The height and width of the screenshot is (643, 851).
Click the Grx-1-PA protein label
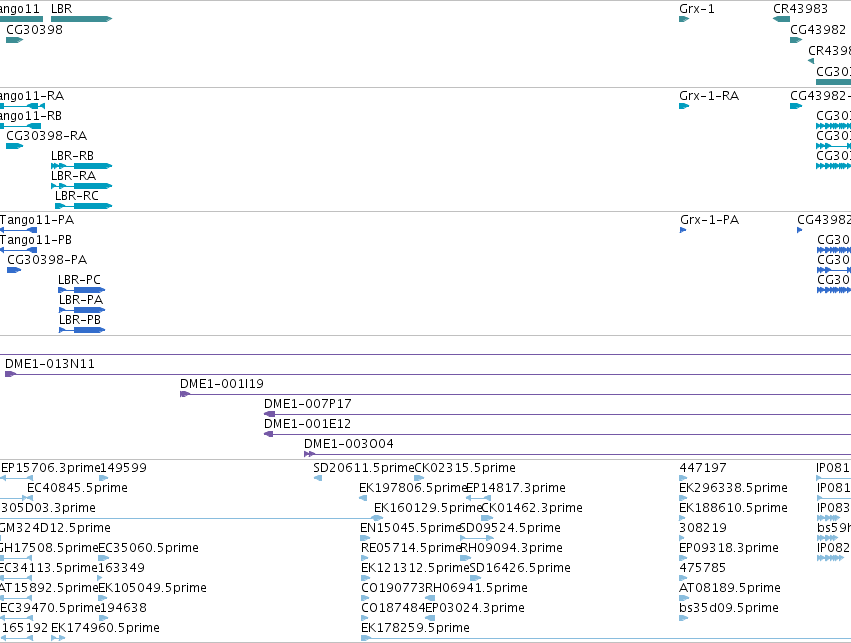pyautogui.click(x=709, y=220)
